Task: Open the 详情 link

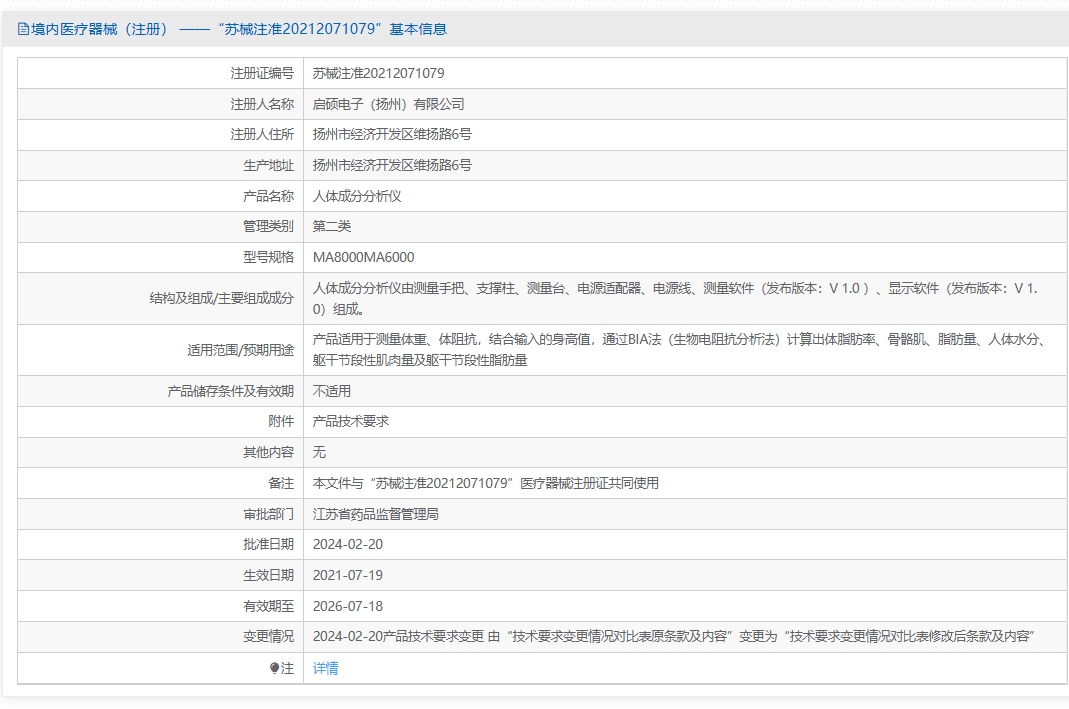Action: coord(325,668)
